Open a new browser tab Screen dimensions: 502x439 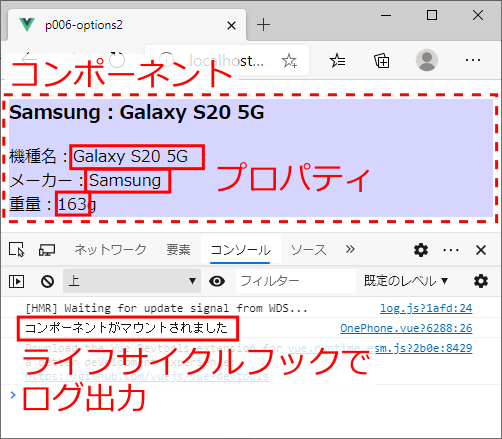click(263, 25)
